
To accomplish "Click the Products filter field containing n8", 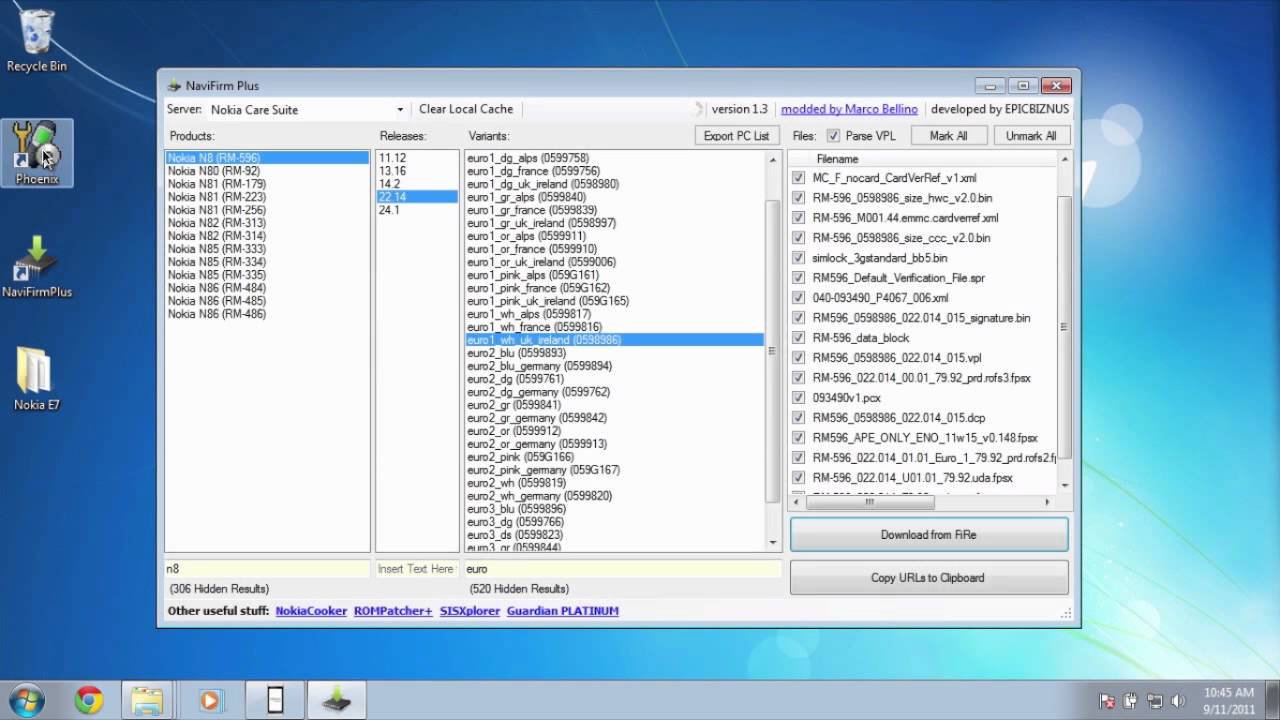I will 267,569.
